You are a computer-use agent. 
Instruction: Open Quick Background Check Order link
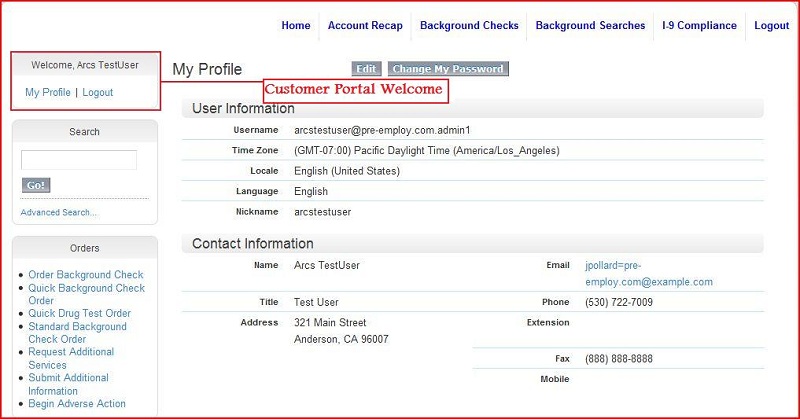click(87, 294)
